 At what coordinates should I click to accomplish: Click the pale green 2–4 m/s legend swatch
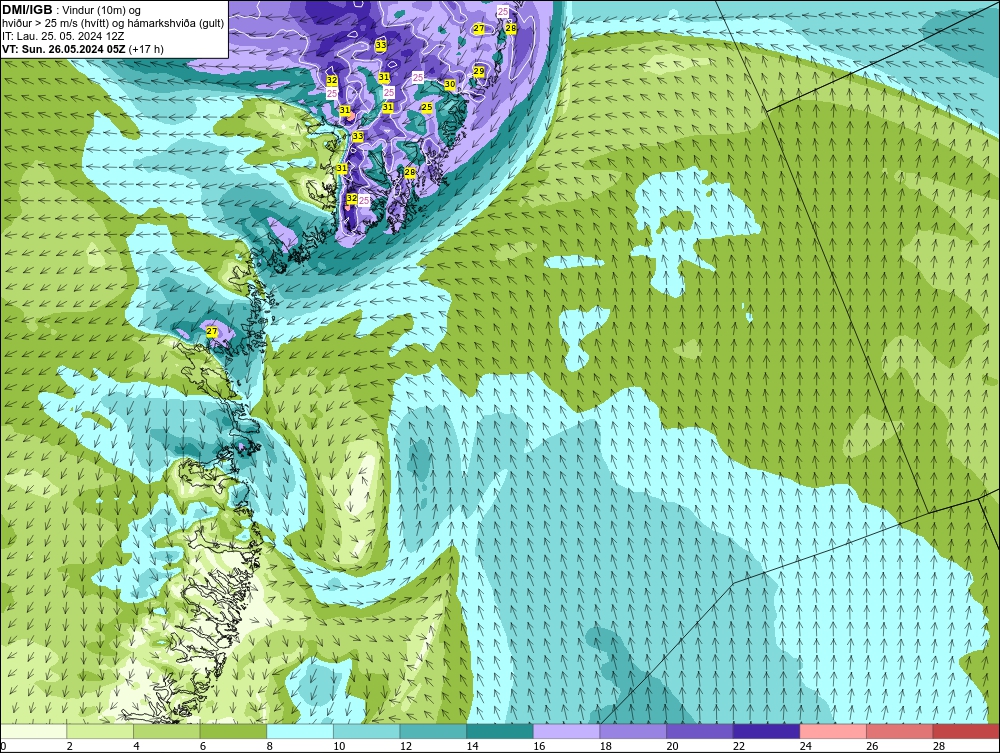(x=100, y=731)
